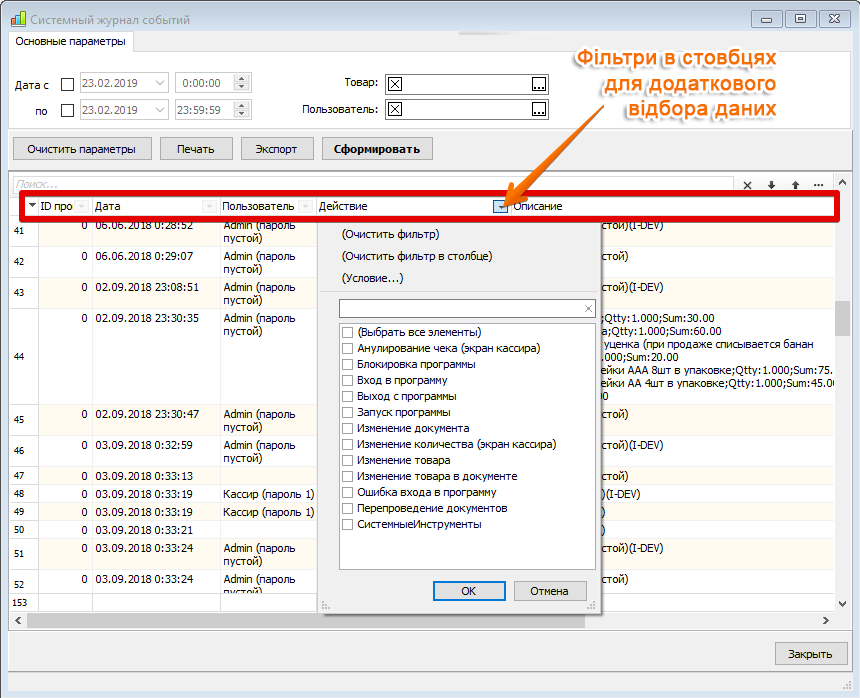The width and height of the screenshot is (860, 698).
Task: Click the filter popup resize grip
Action: (x=591, y=605)
